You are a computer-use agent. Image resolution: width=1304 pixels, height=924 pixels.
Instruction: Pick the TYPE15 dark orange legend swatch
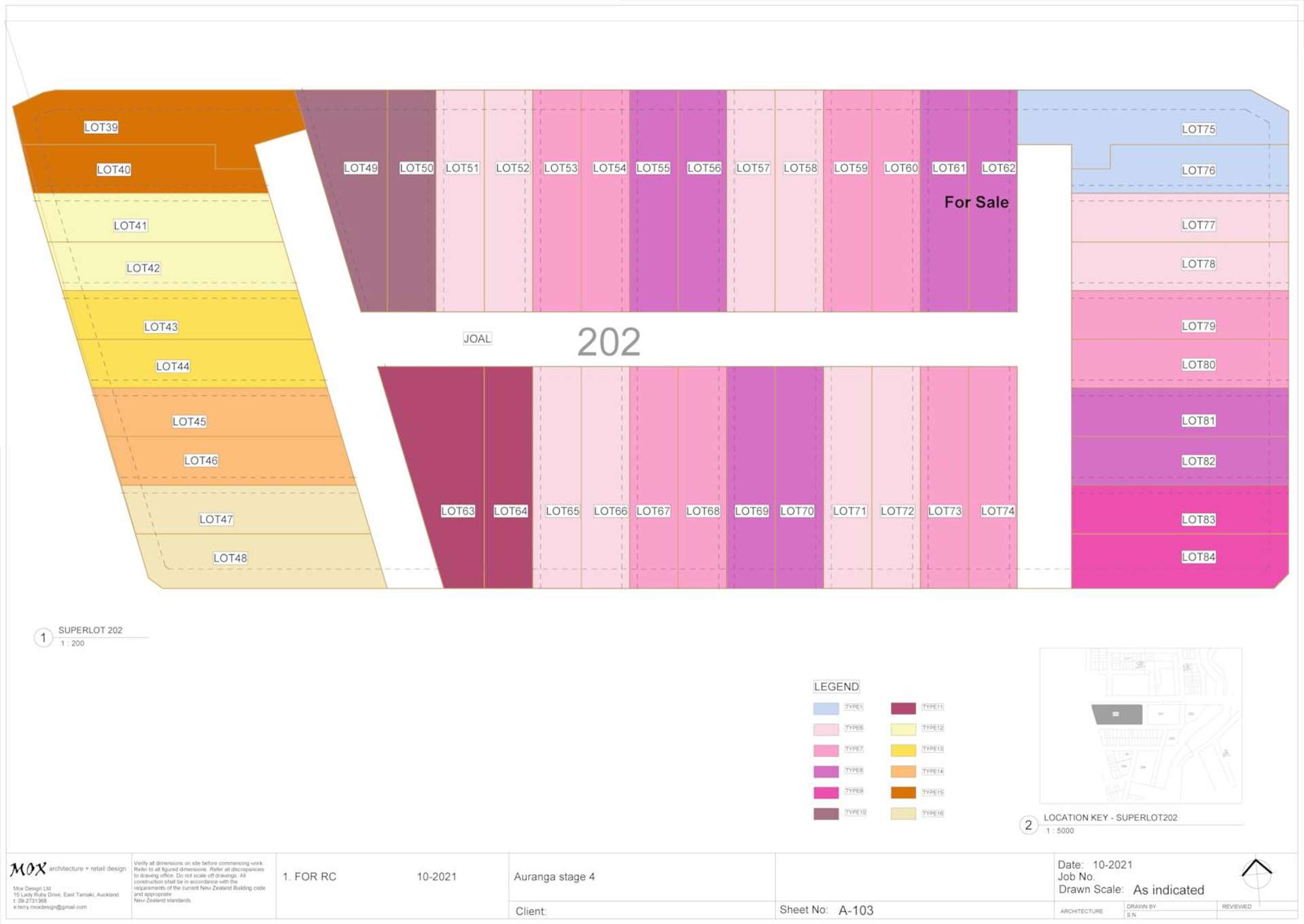(903, 792)
